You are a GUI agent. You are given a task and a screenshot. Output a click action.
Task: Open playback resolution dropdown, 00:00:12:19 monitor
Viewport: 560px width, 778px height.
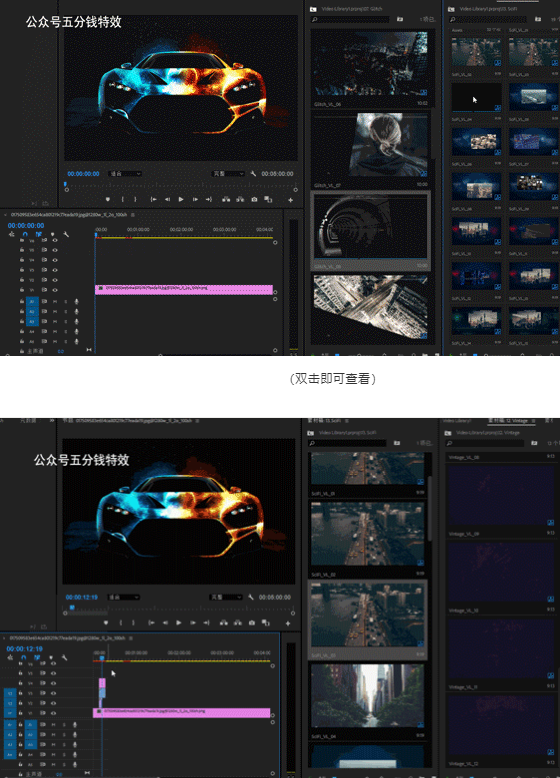point(226,597)
